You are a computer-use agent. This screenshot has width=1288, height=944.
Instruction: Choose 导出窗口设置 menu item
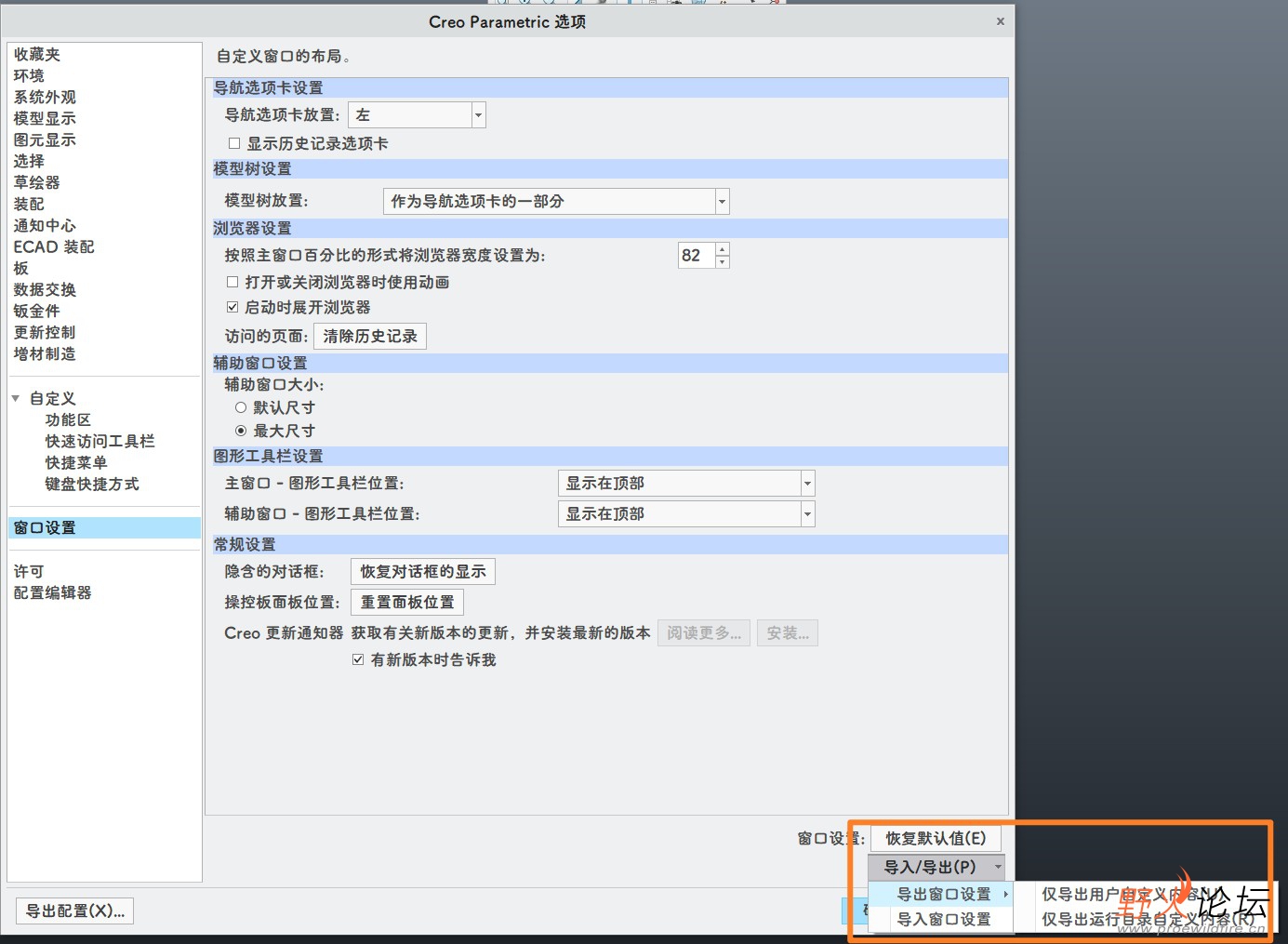(x=941, y=895)
